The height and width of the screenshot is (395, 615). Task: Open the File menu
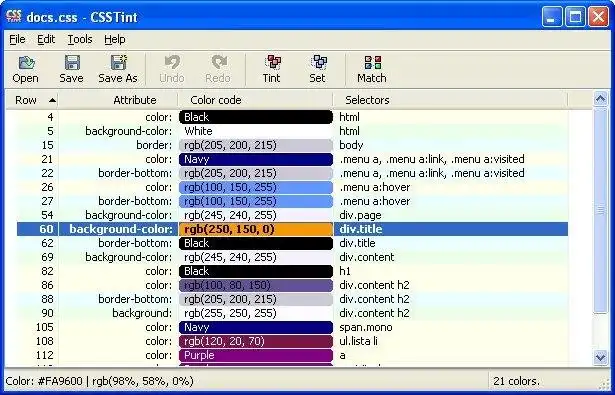pos(17,39)
